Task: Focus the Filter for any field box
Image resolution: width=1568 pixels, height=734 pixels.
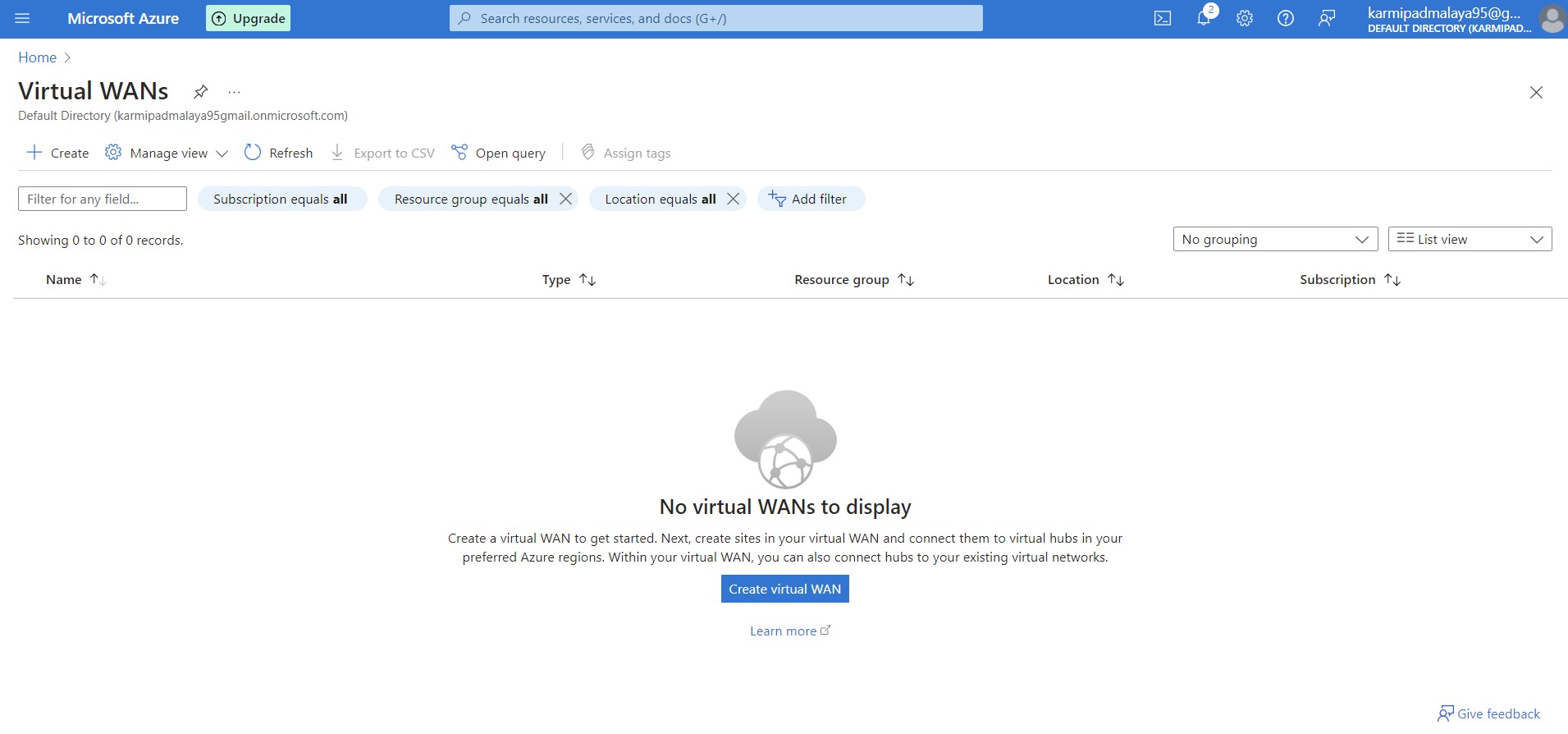Action: pos(103,199)
